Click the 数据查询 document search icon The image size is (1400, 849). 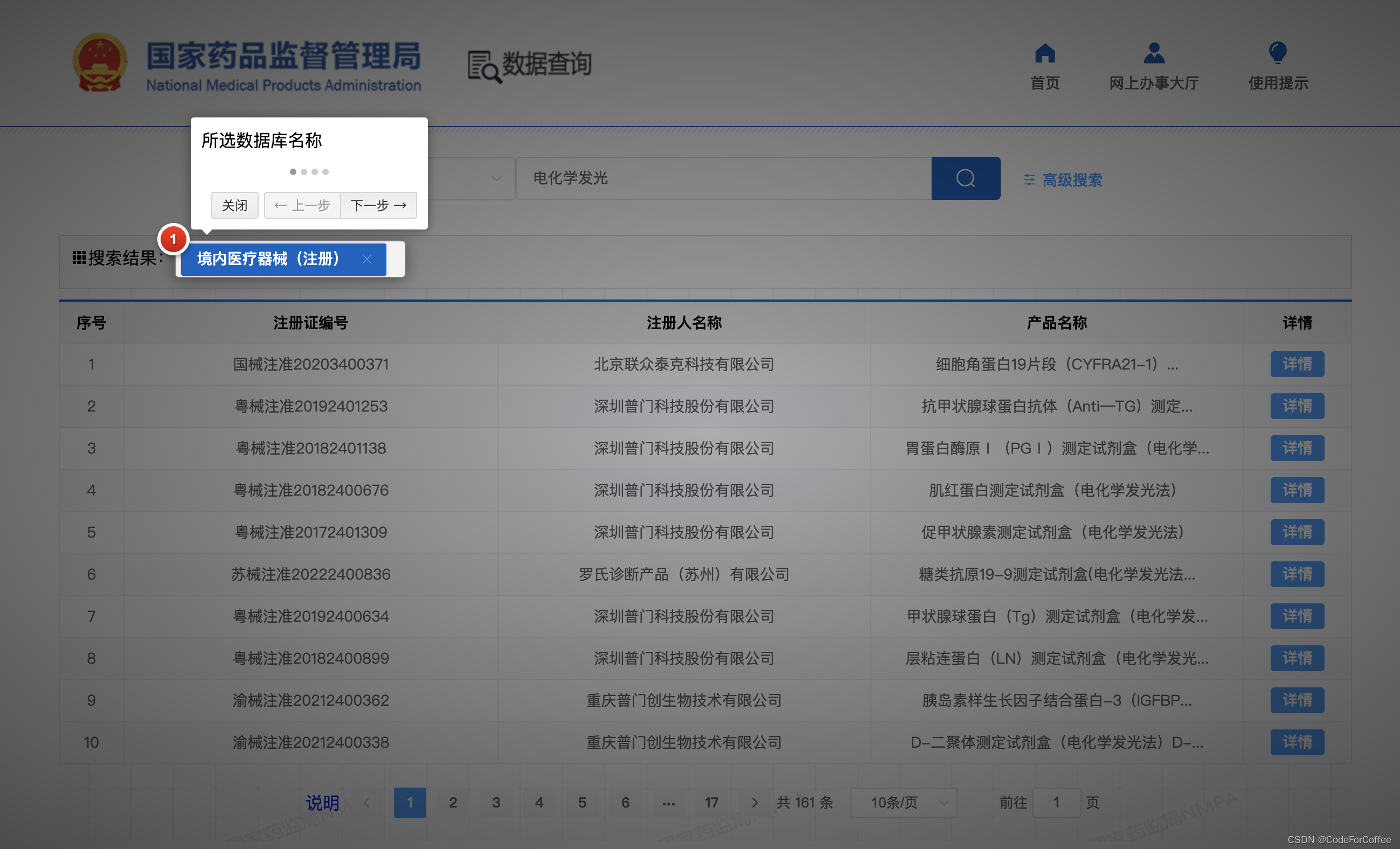click(483, 66)
